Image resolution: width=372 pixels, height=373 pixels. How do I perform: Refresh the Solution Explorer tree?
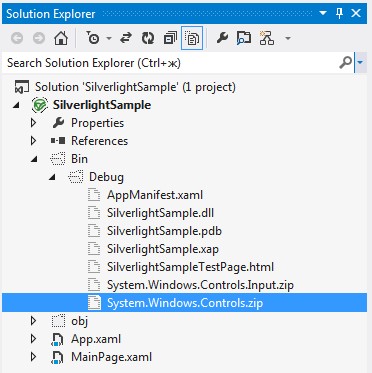pos(148,39)
